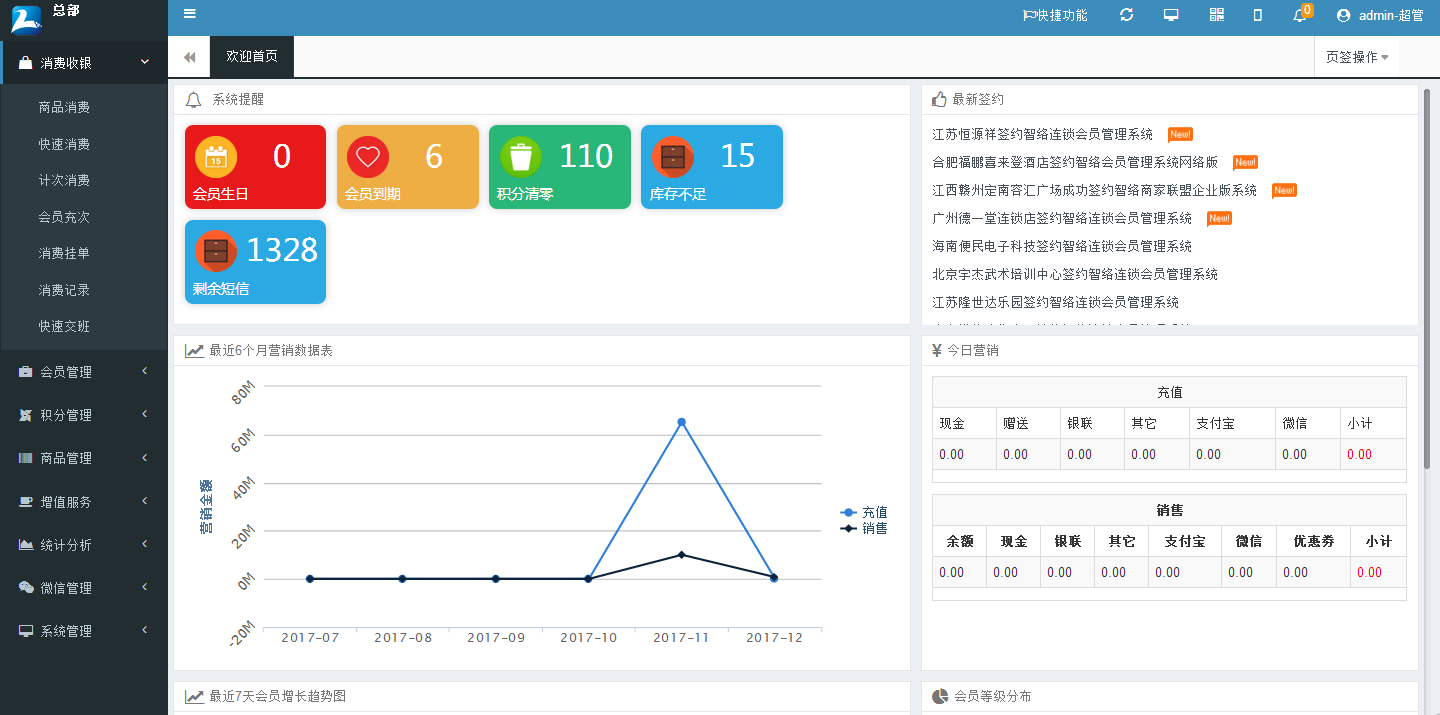
Task: Click the hamburger menu icon to collapse sidebar
Action: coord(190,14)
